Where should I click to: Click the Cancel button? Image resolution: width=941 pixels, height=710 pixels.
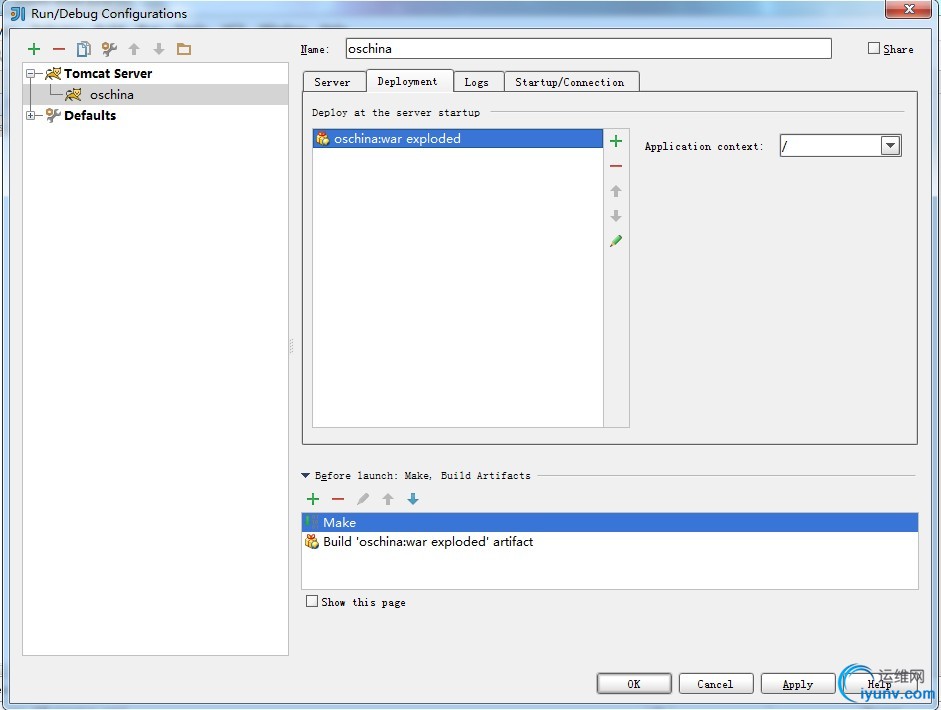(716, 684)
